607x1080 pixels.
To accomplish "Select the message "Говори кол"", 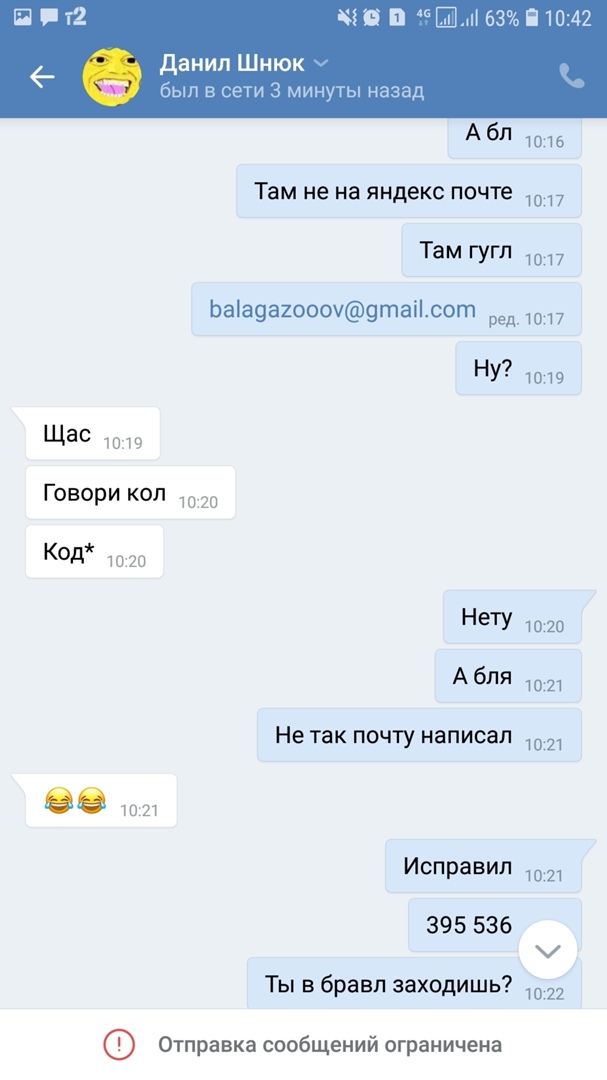I will [x=130, y=492].
